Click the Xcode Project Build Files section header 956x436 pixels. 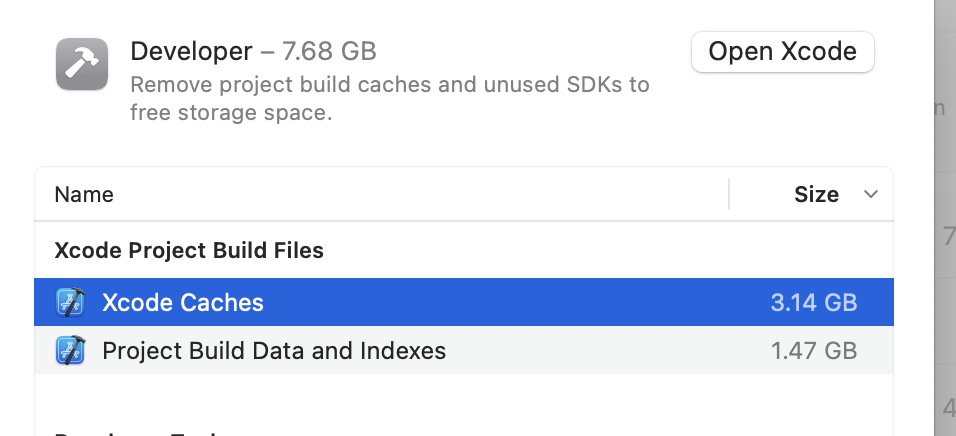tap(189, 250)
